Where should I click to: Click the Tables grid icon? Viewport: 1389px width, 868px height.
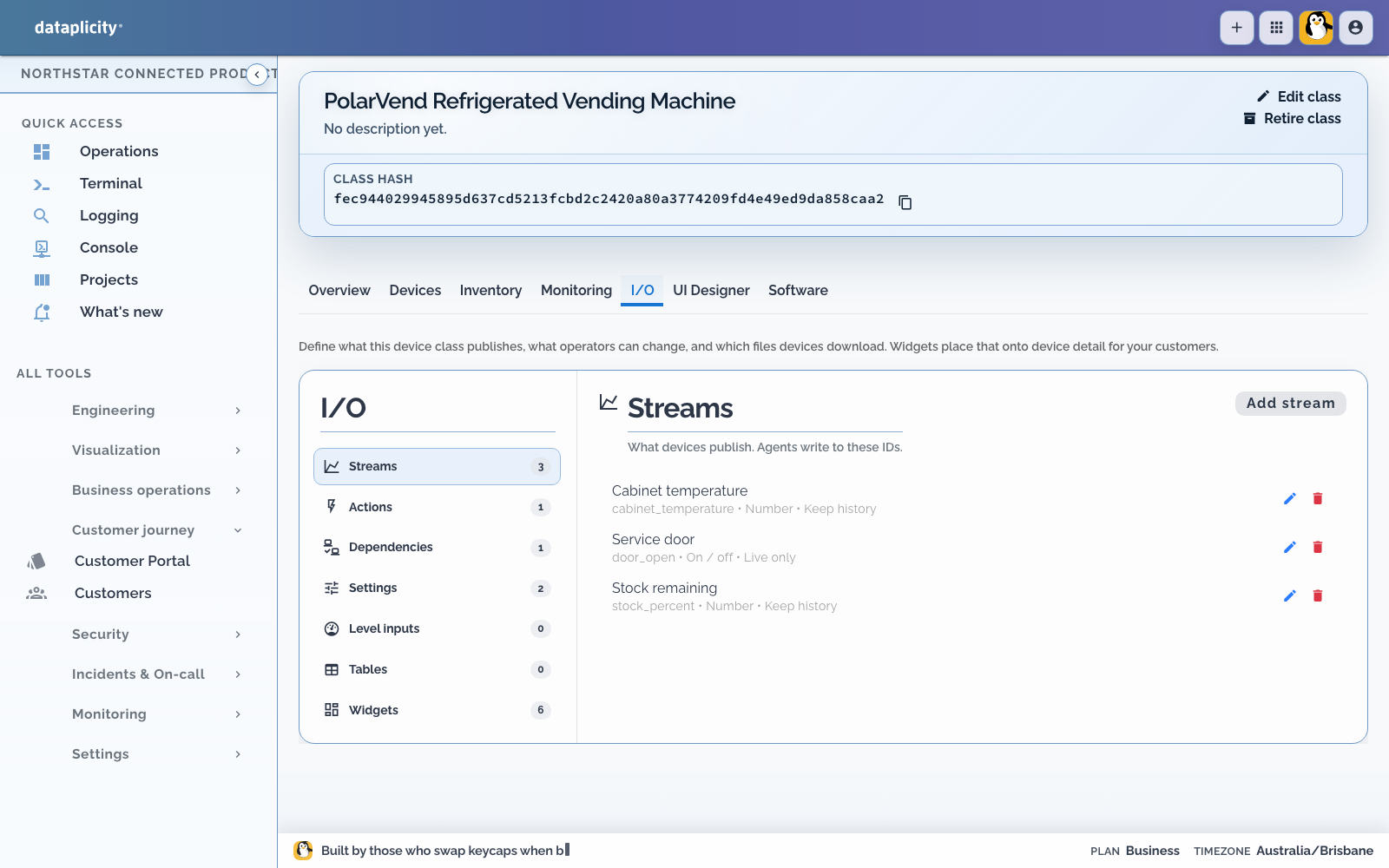pyautogui.click(x=332, y=670)
